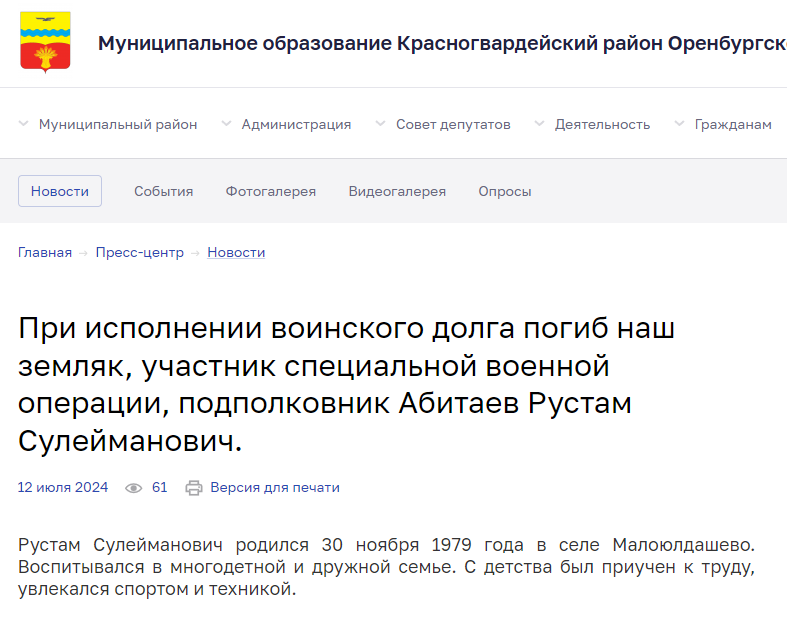Open the Муниципальный район menu item
This screenshot has width=787, height=617.
point(118,125)
